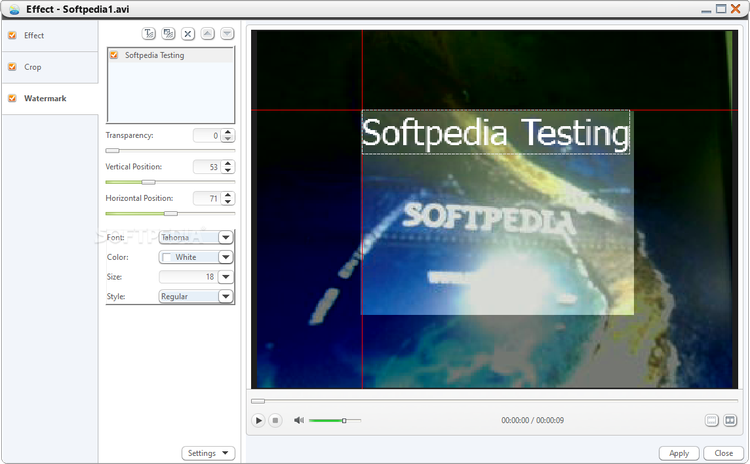Open the Settings dropdown button

click(208, 453)
